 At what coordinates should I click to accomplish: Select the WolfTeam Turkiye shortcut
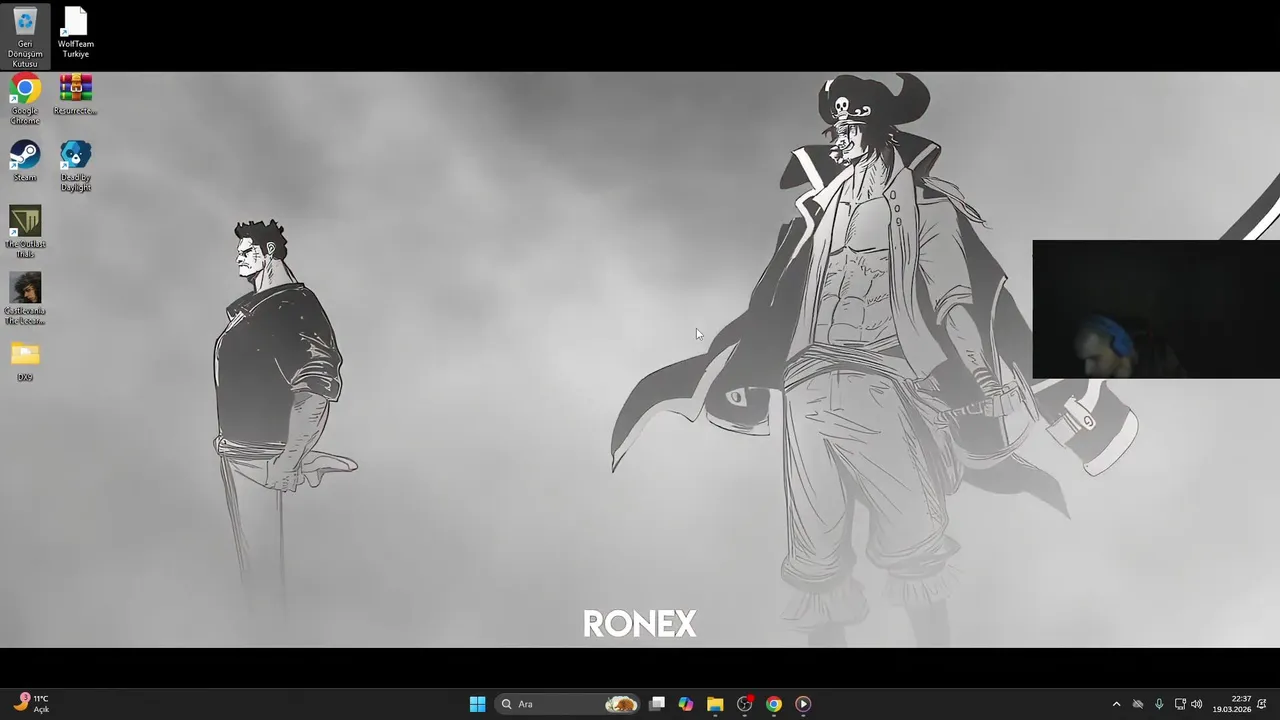76,33
